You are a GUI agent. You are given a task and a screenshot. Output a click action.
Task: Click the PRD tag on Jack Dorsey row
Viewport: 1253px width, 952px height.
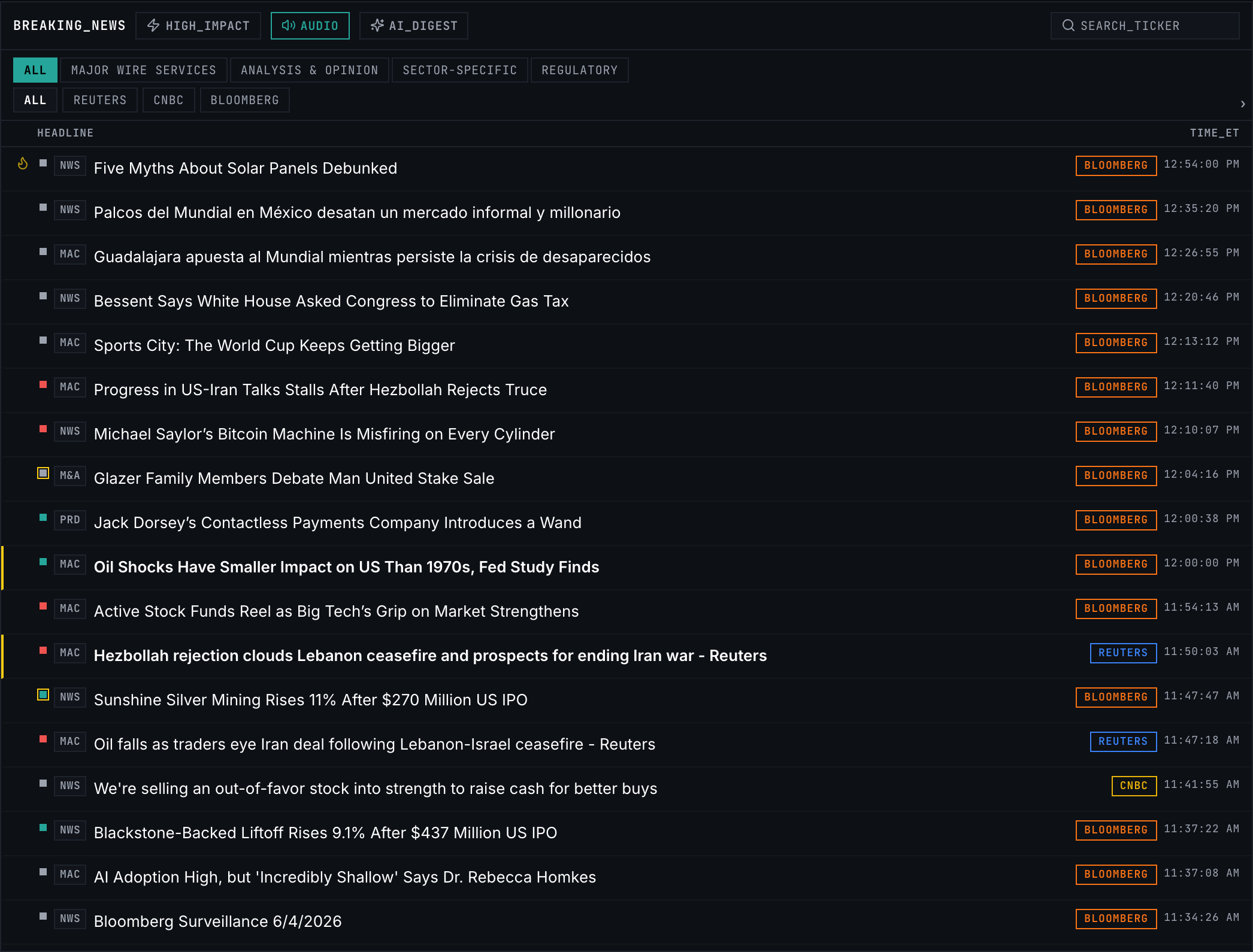click(x=70, y=520)
